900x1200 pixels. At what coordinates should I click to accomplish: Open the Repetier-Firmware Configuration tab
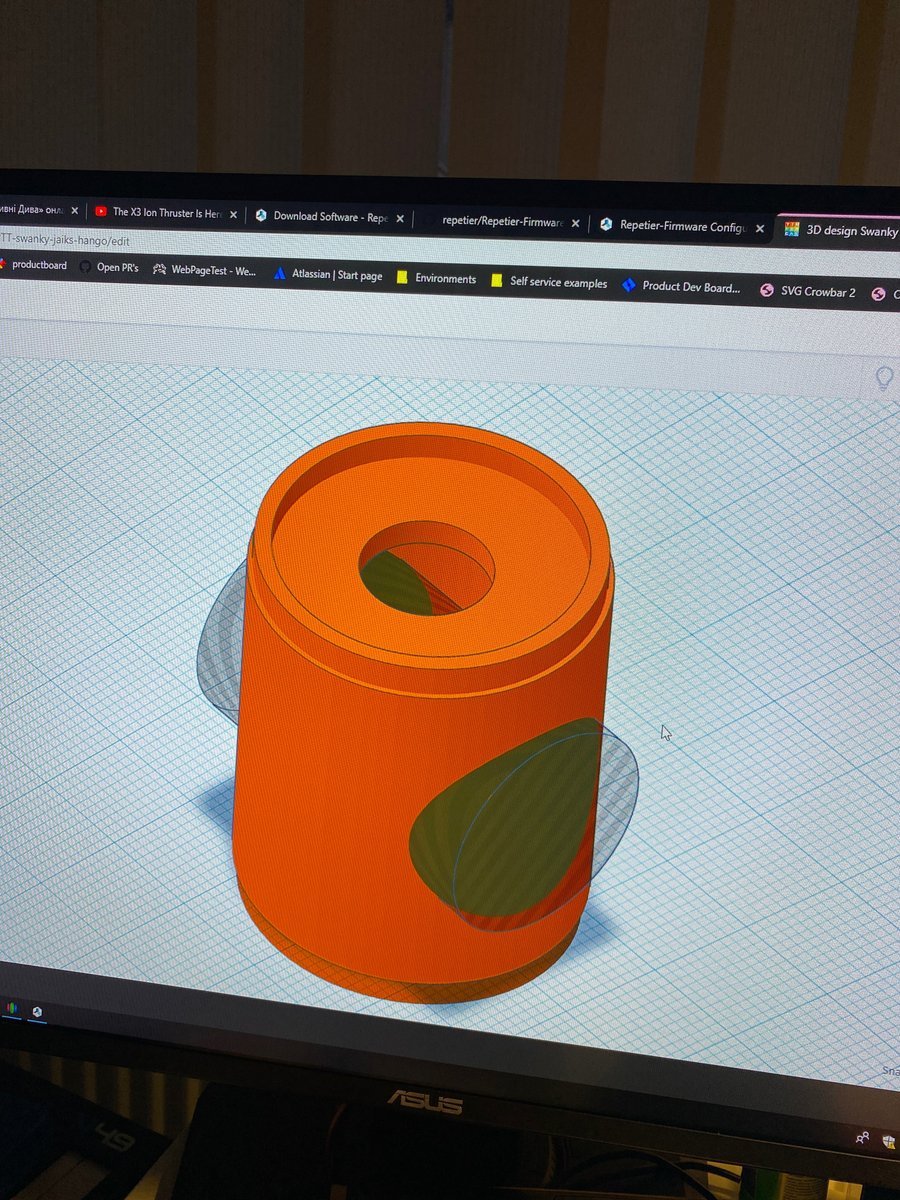[680, 226]
